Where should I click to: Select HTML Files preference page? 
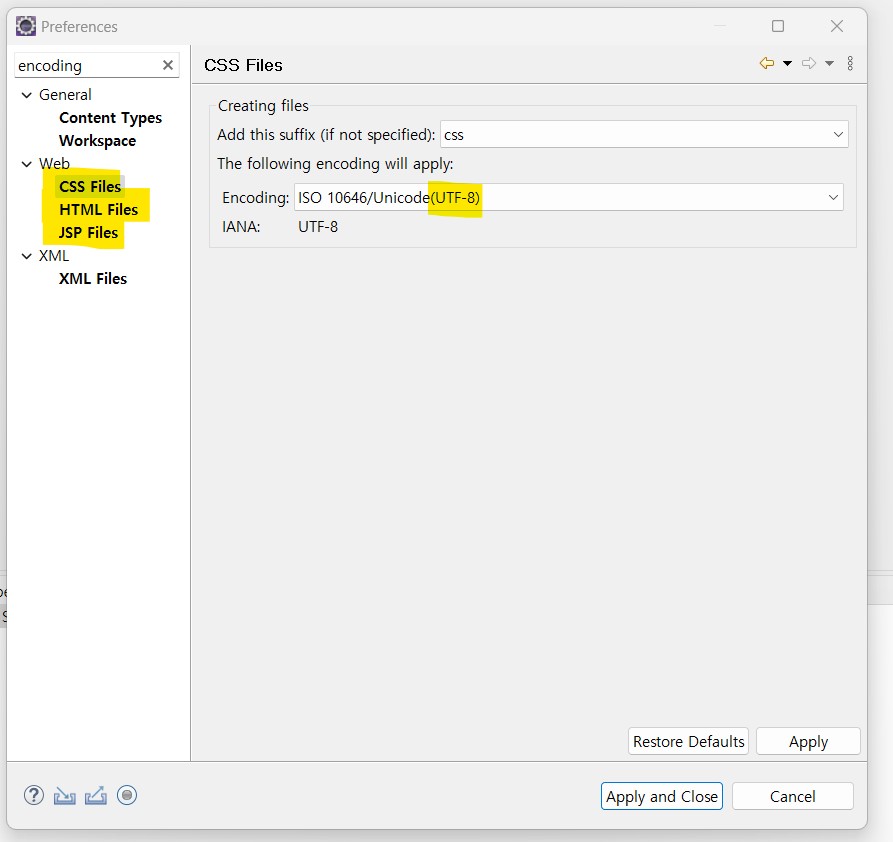pos(99,210)
